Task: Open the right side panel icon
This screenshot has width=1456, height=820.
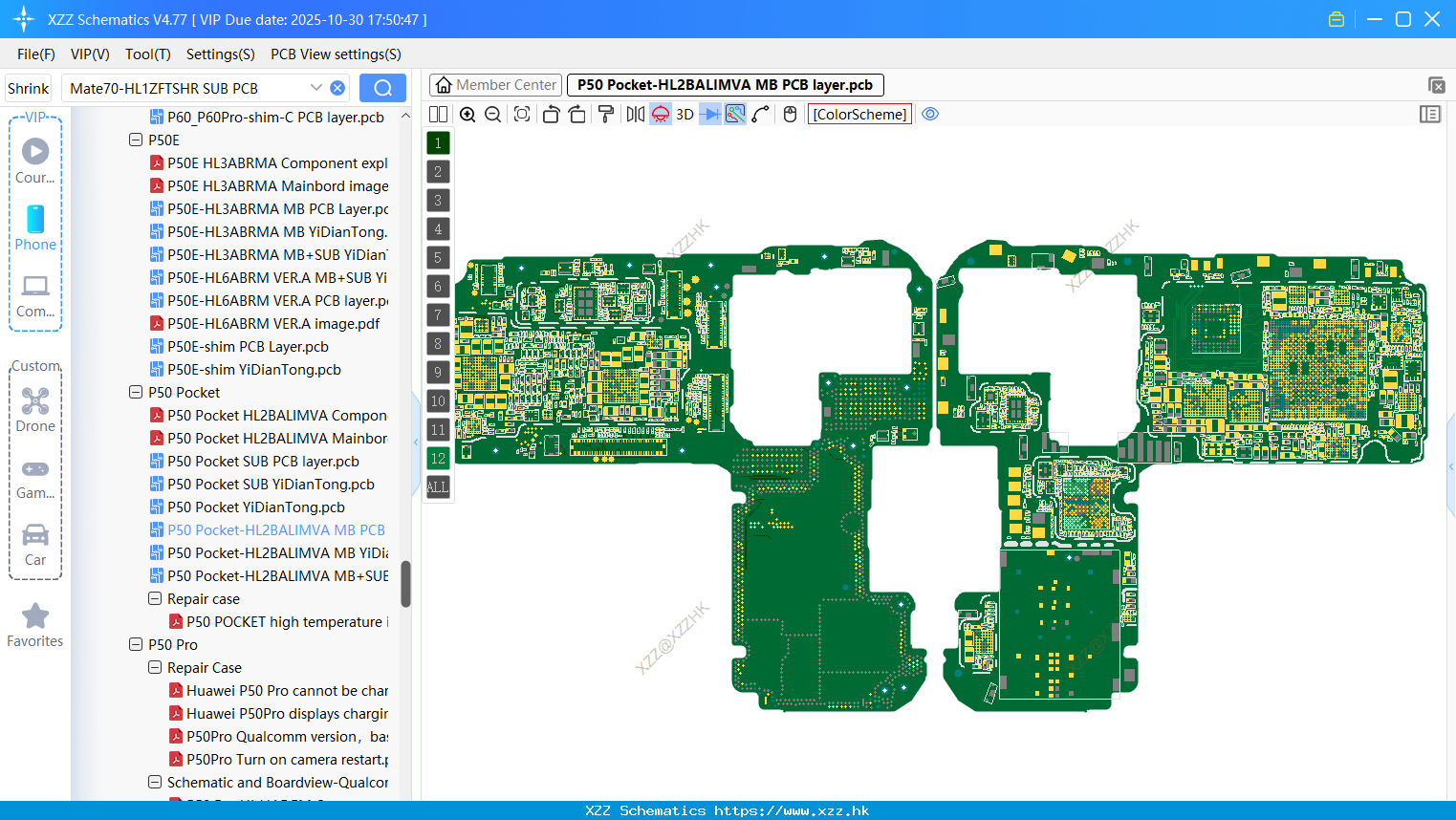Action: pyautogui.click(x=1430, y=114)
